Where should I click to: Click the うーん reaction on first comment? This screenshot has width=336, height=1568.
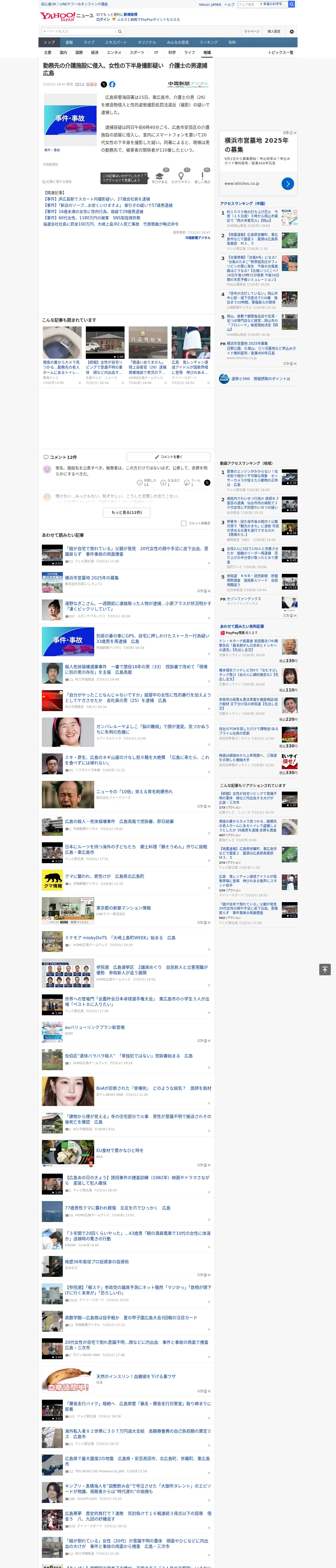pos(193,482)
